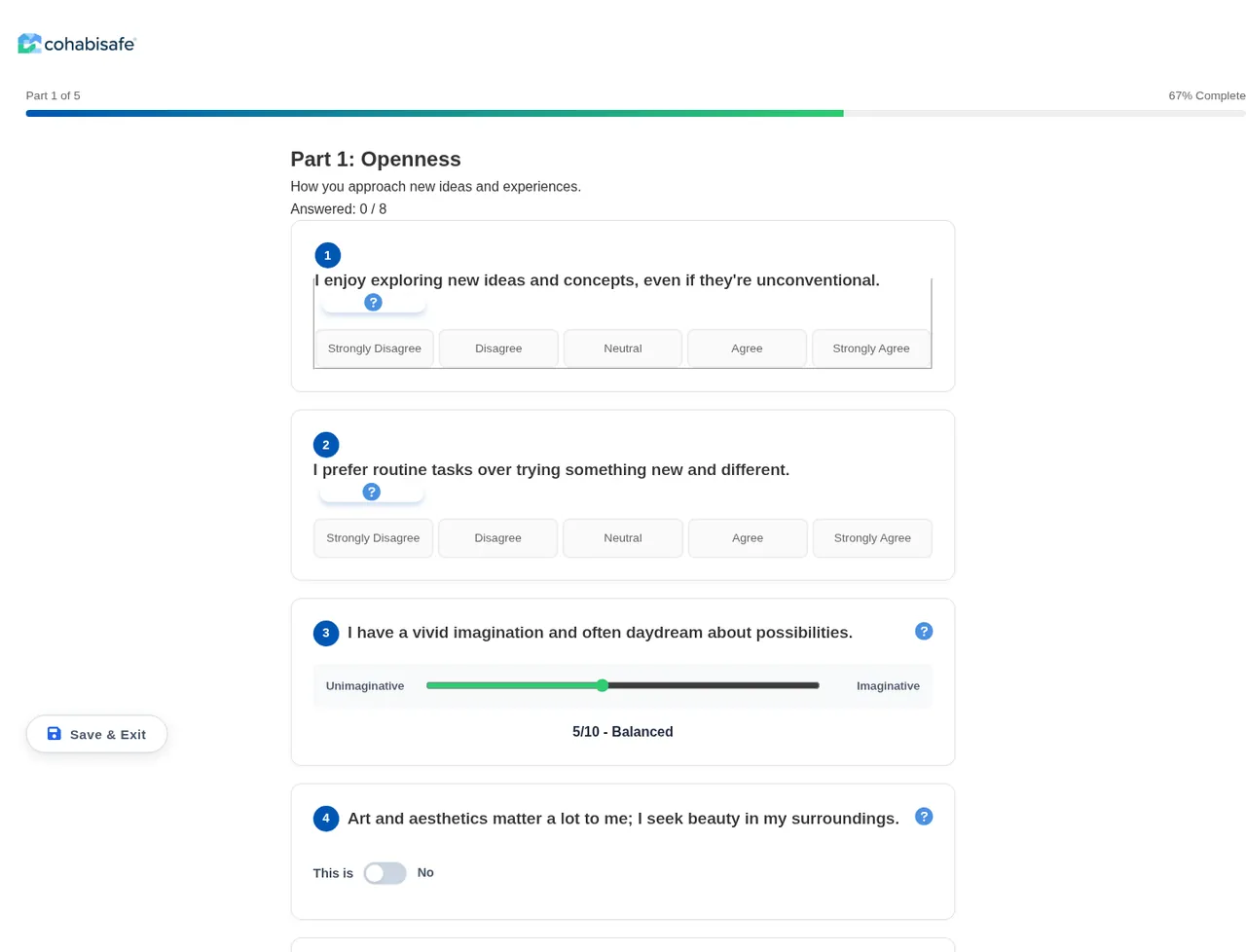Click question number badge 4
Screen dimensions: 1246x952
326,819
